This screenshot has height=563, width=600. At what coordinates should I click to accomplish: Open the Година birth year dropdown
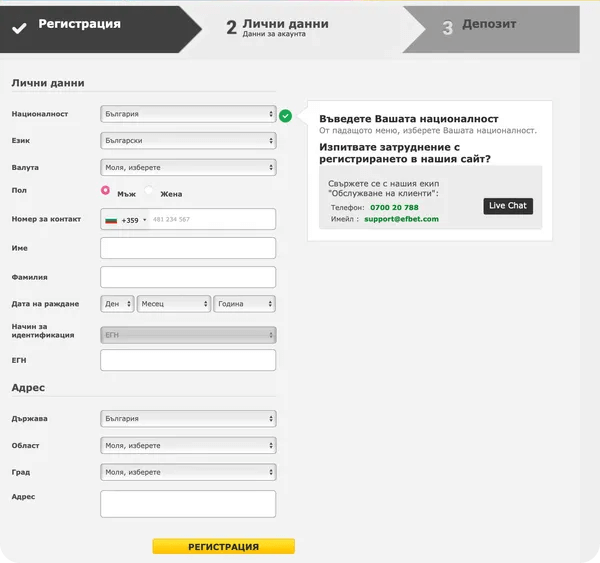click(x=245, y=304)
